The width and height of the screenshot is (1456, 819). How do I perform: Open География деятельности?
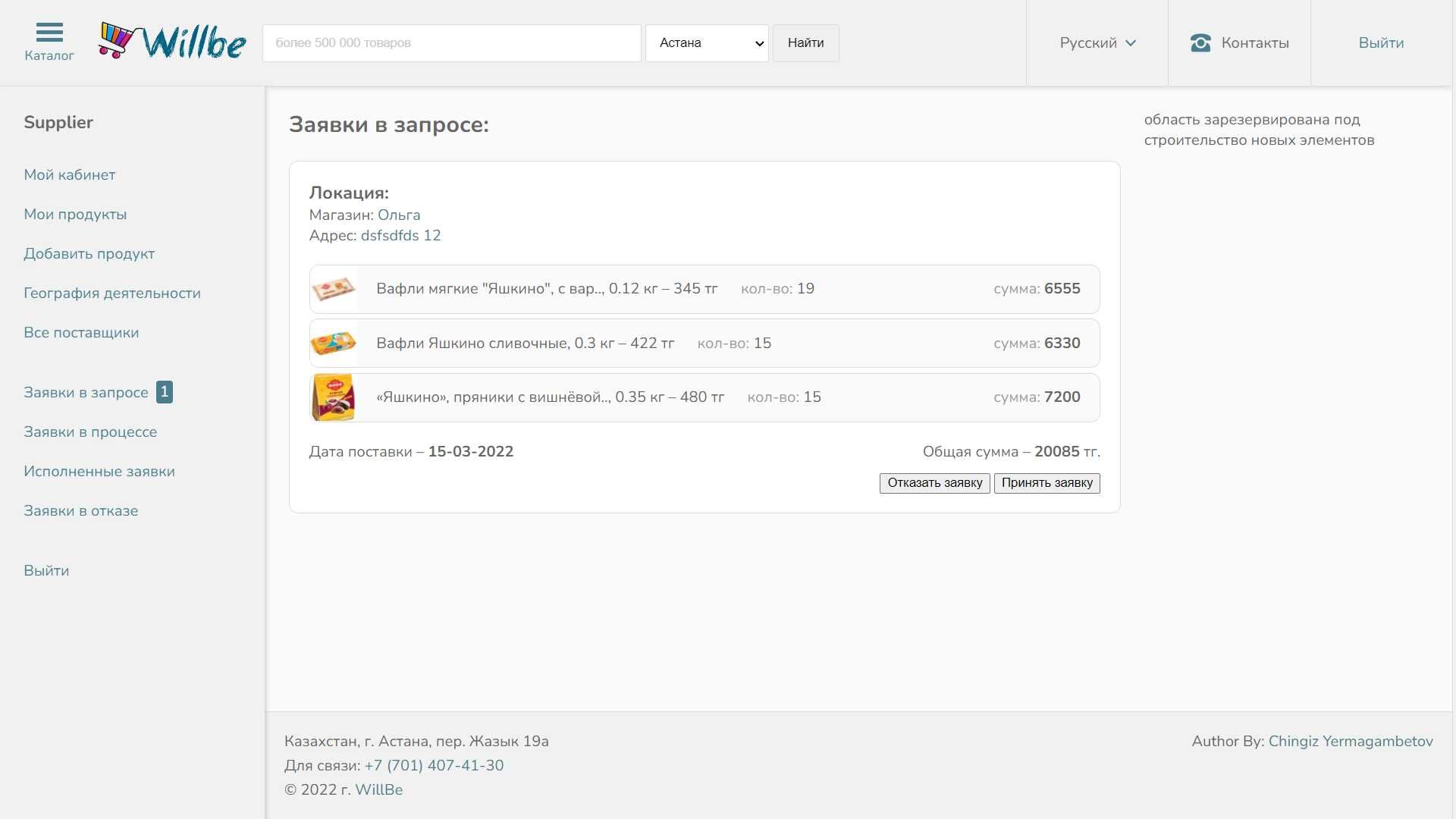coord(112,293)
